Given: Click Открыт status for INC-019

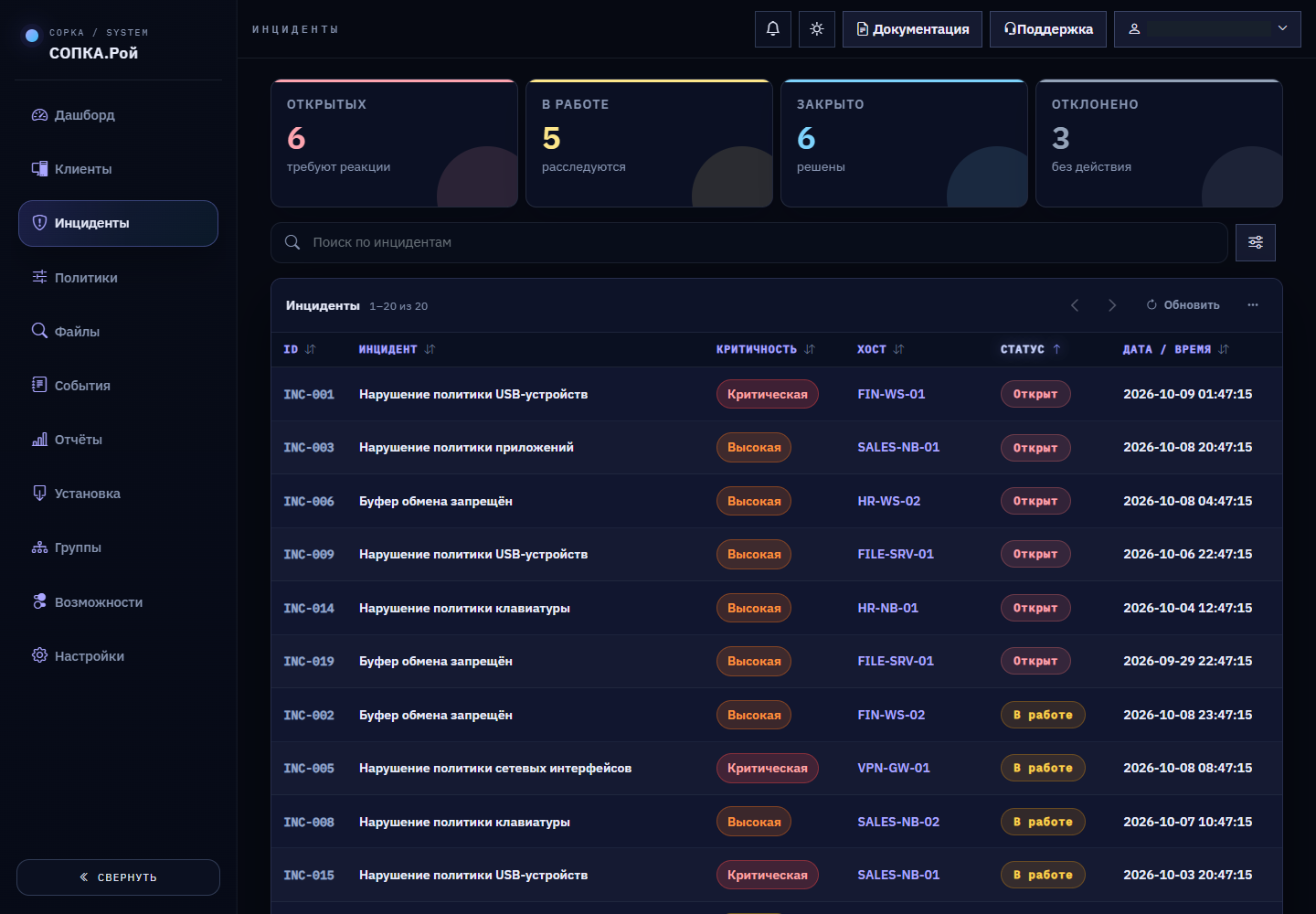Looking at the screenshot, I should click(1035, 661).
